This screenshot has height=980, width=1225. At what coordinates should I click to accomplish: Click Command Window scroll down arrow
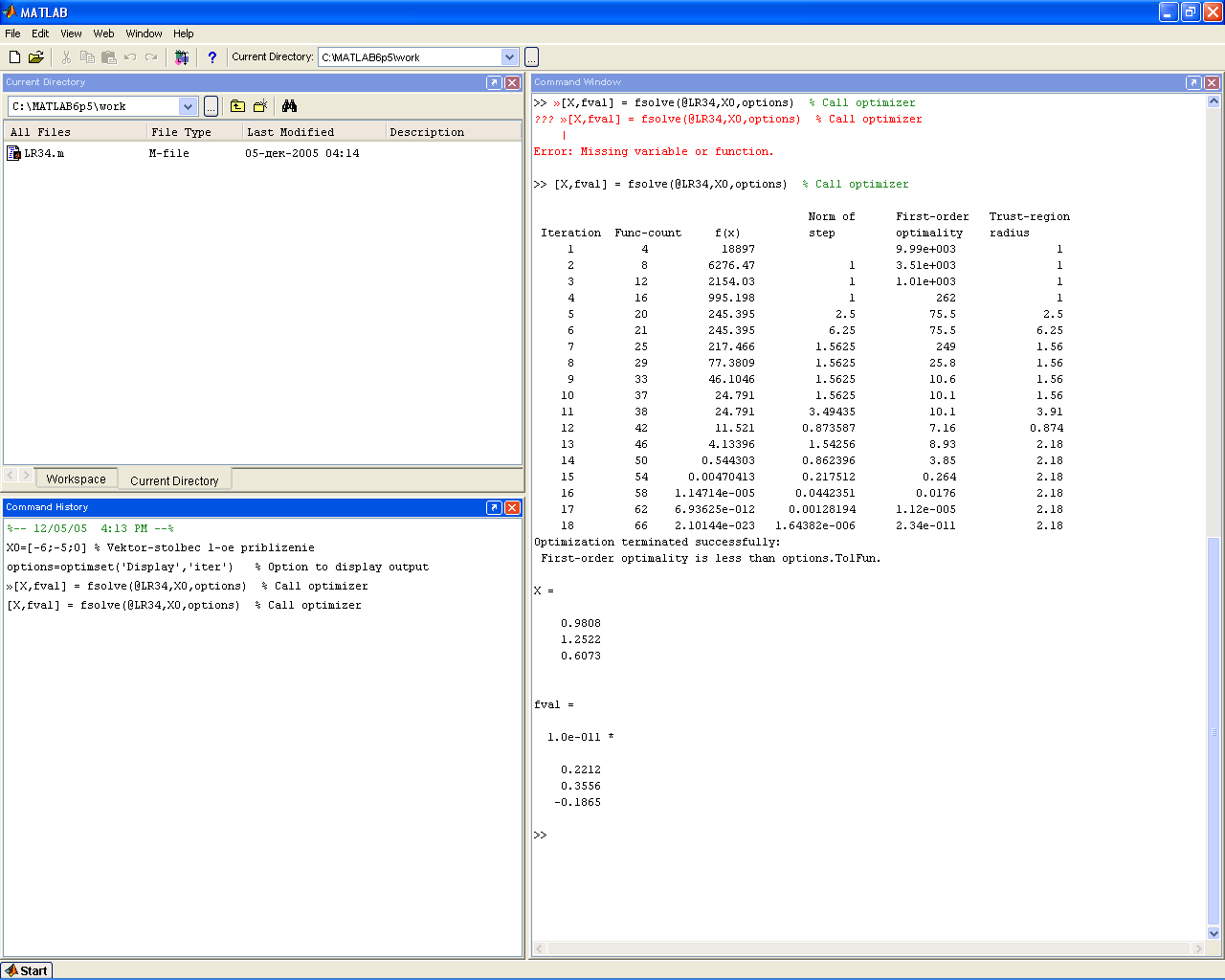click(1214, 933)
